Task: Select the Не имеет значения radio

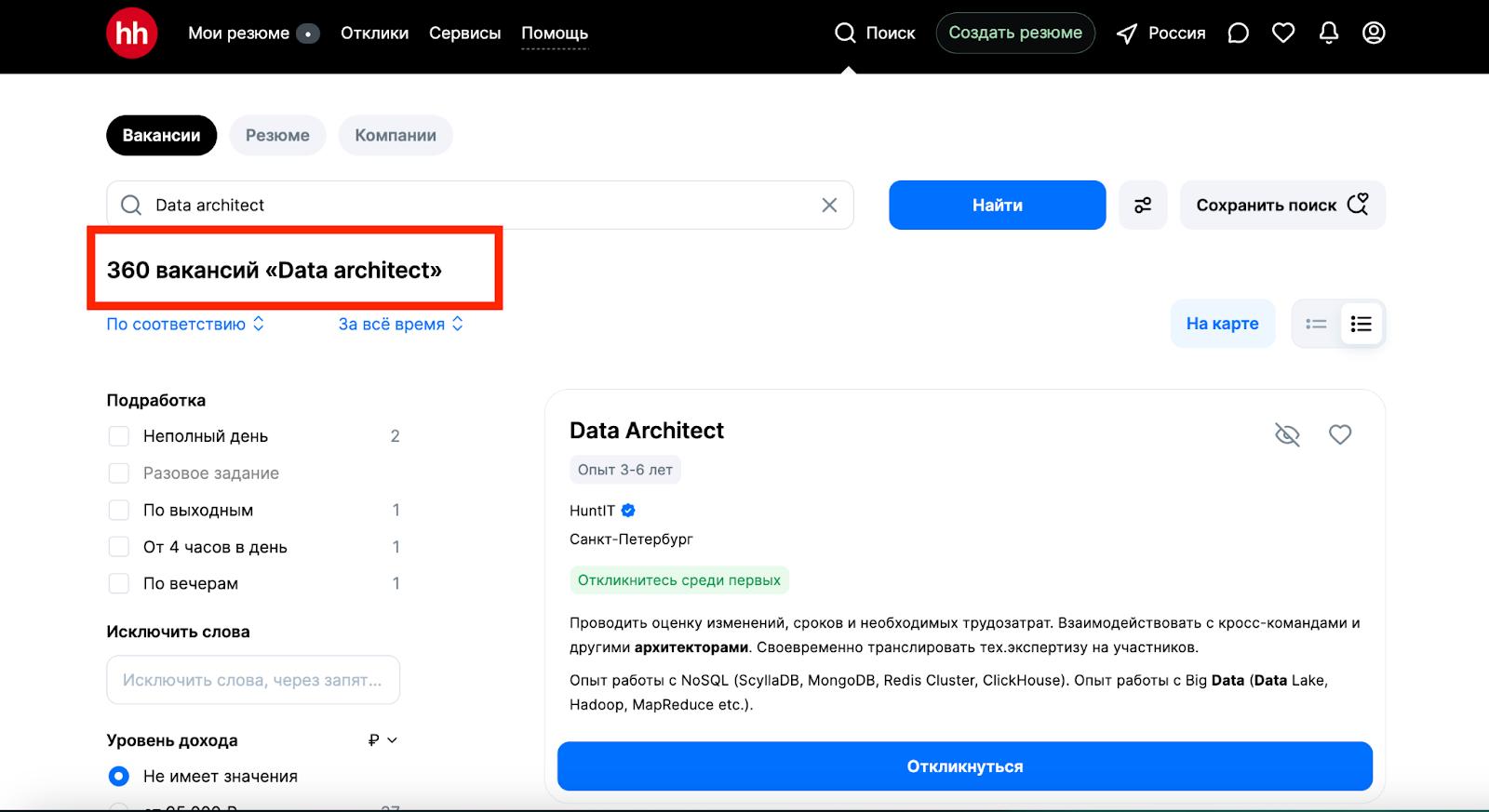Action: 119,776
